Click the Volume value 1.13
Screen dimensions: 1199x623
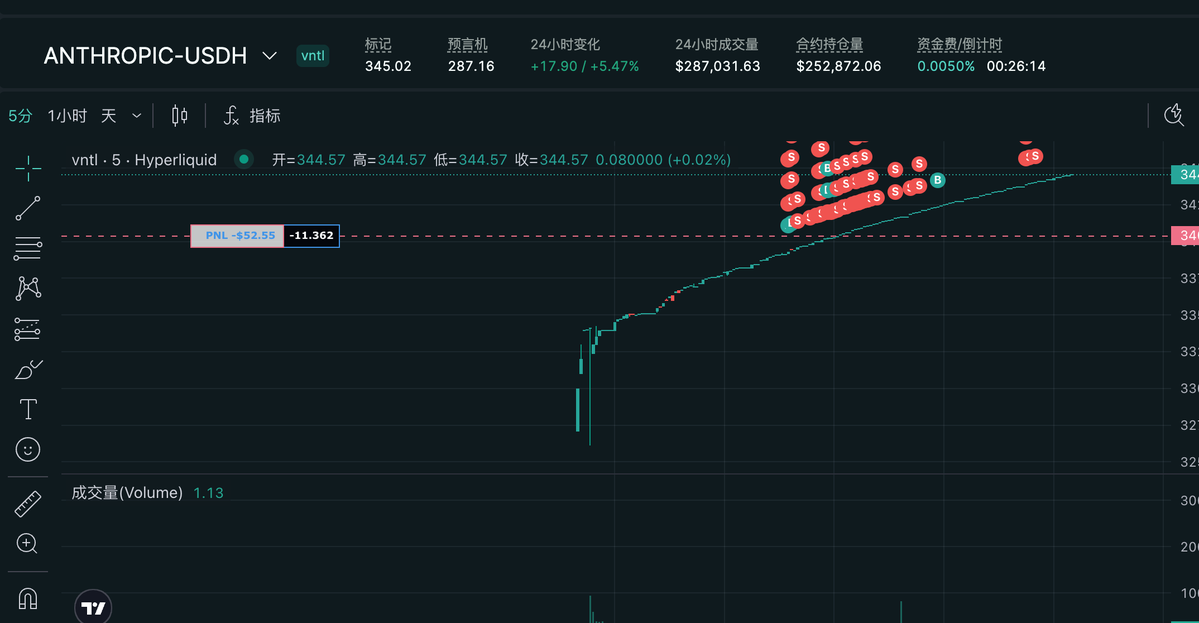click(208, 493)
